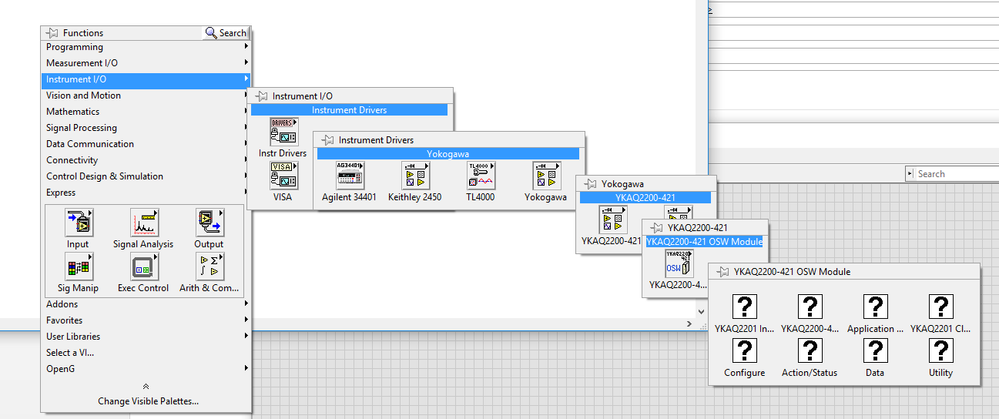Open the Output express palette icon
Image resolution: width=999 pixels, height=419 pixels.
click(209, 223)
